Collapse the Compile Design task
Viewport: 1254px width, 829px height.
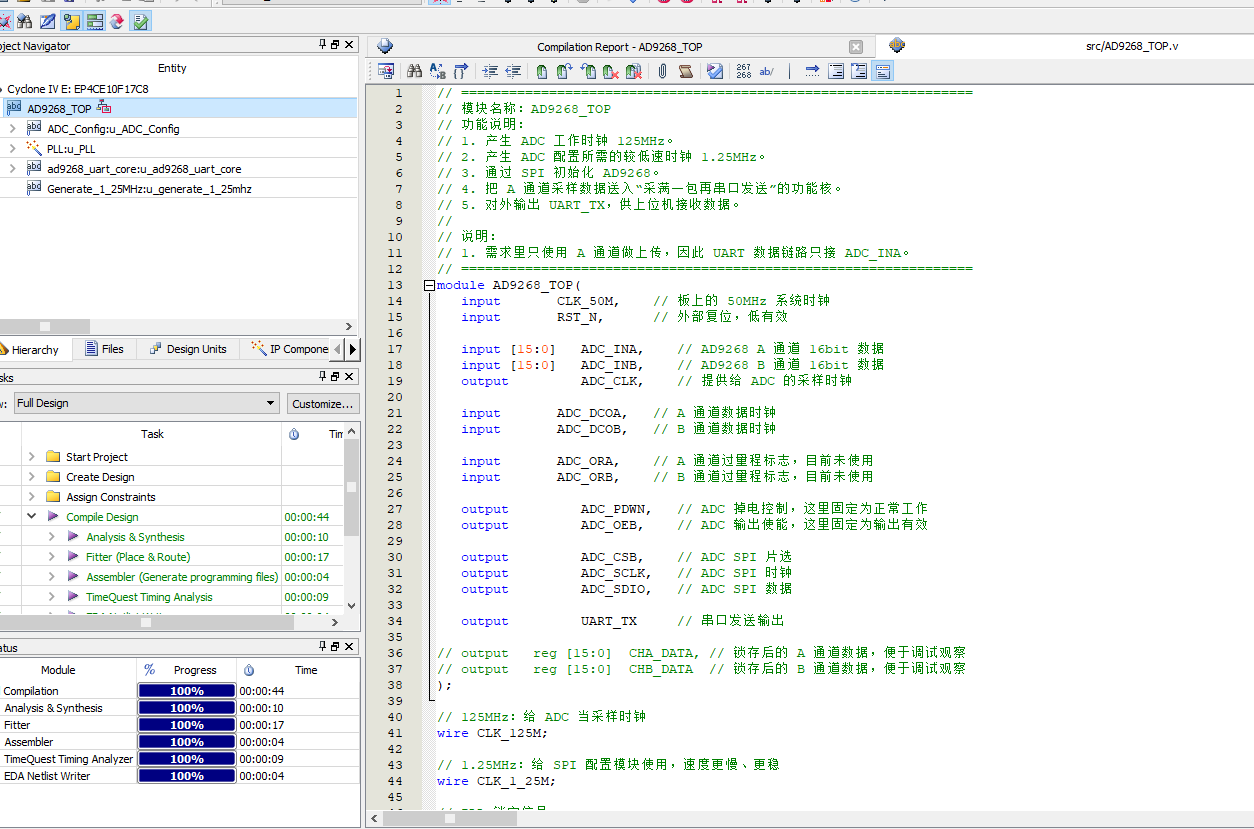click(x=31, y=517)
